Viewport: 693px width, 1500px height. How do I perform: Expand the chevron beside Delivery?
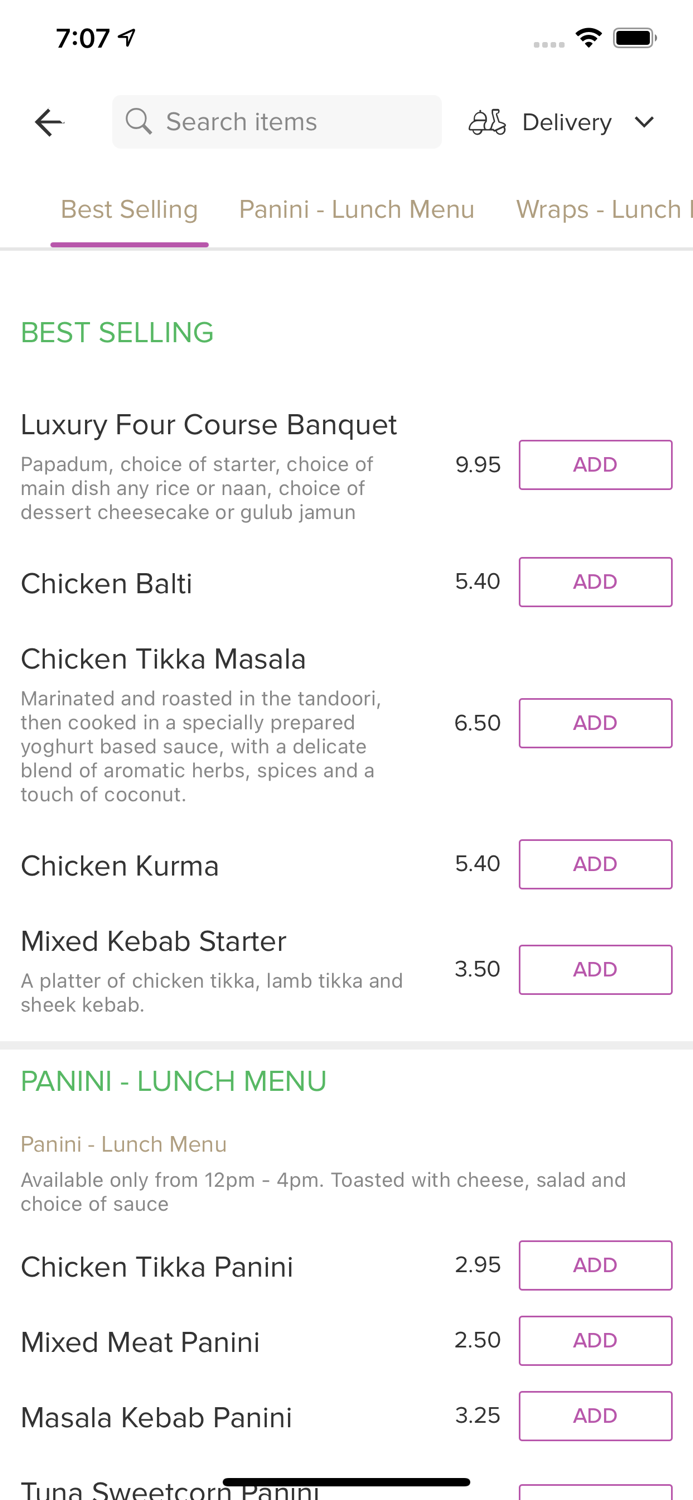[645, 122]
